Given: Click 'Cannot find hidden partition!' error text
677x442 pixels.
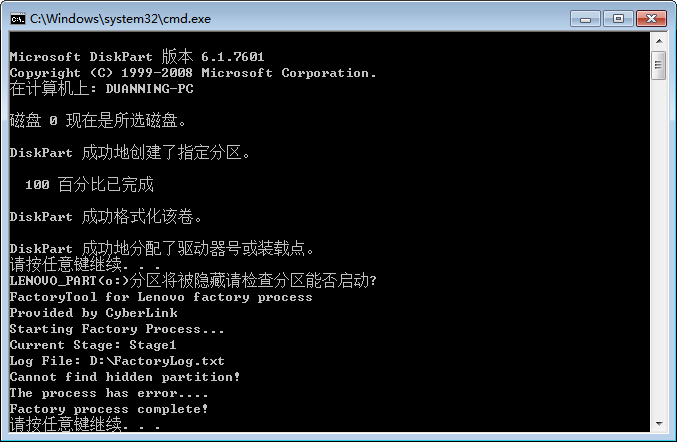Looking at the screenshot, I should 125,377.
